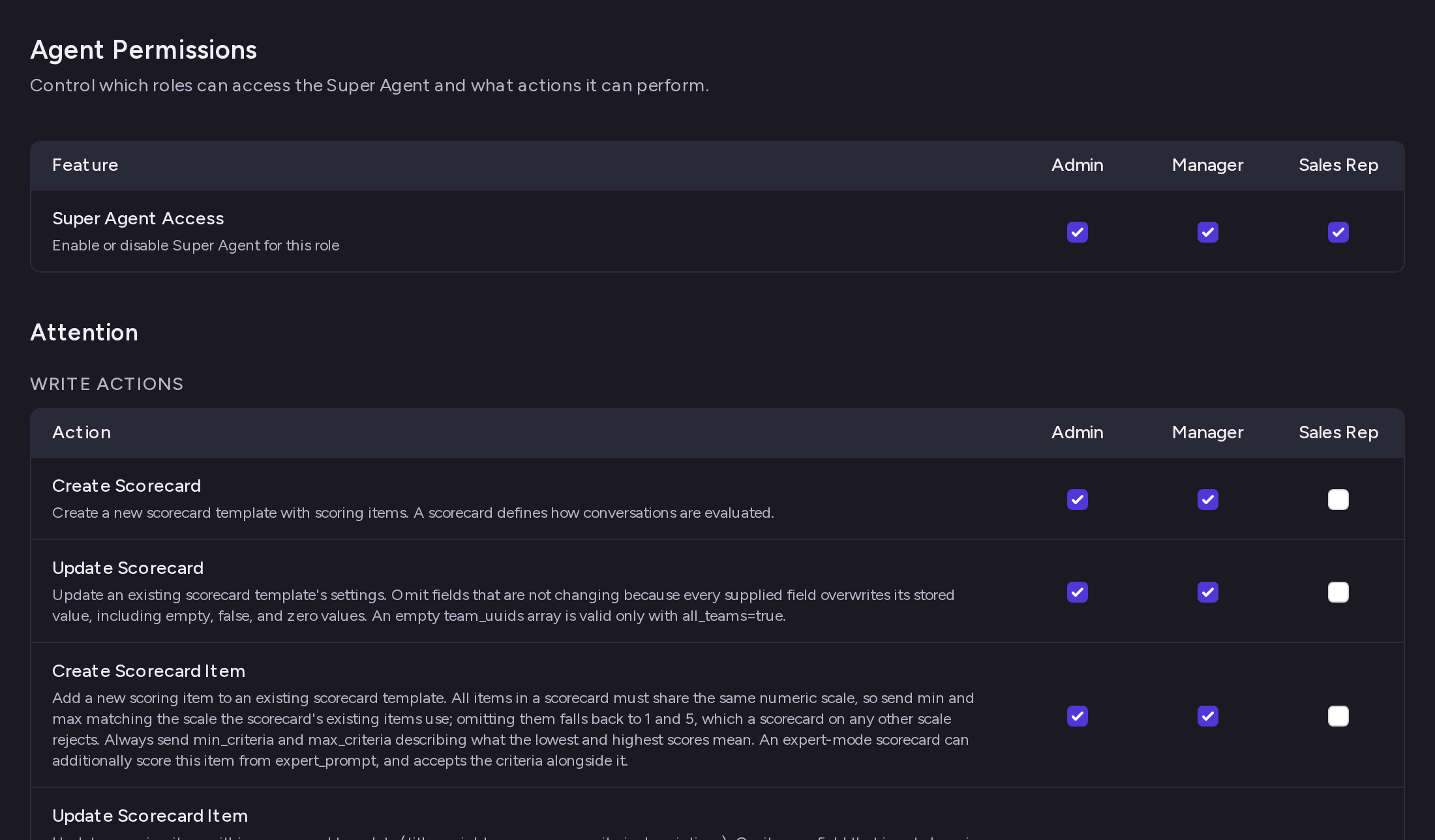This screenshot has width=1435, height=840.
Task: Uncheck Super Agent Access for Admin
Action: click(1078, 232)
